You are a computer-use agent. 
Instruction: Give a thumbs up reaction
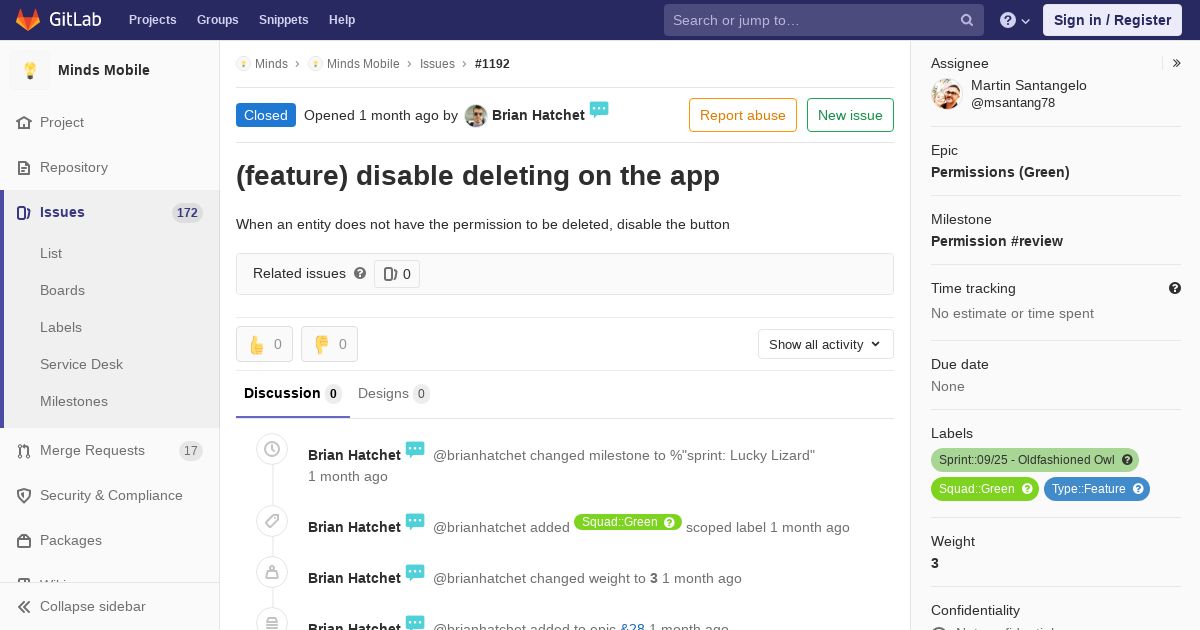pyautogui.click(x=264, y=344)
